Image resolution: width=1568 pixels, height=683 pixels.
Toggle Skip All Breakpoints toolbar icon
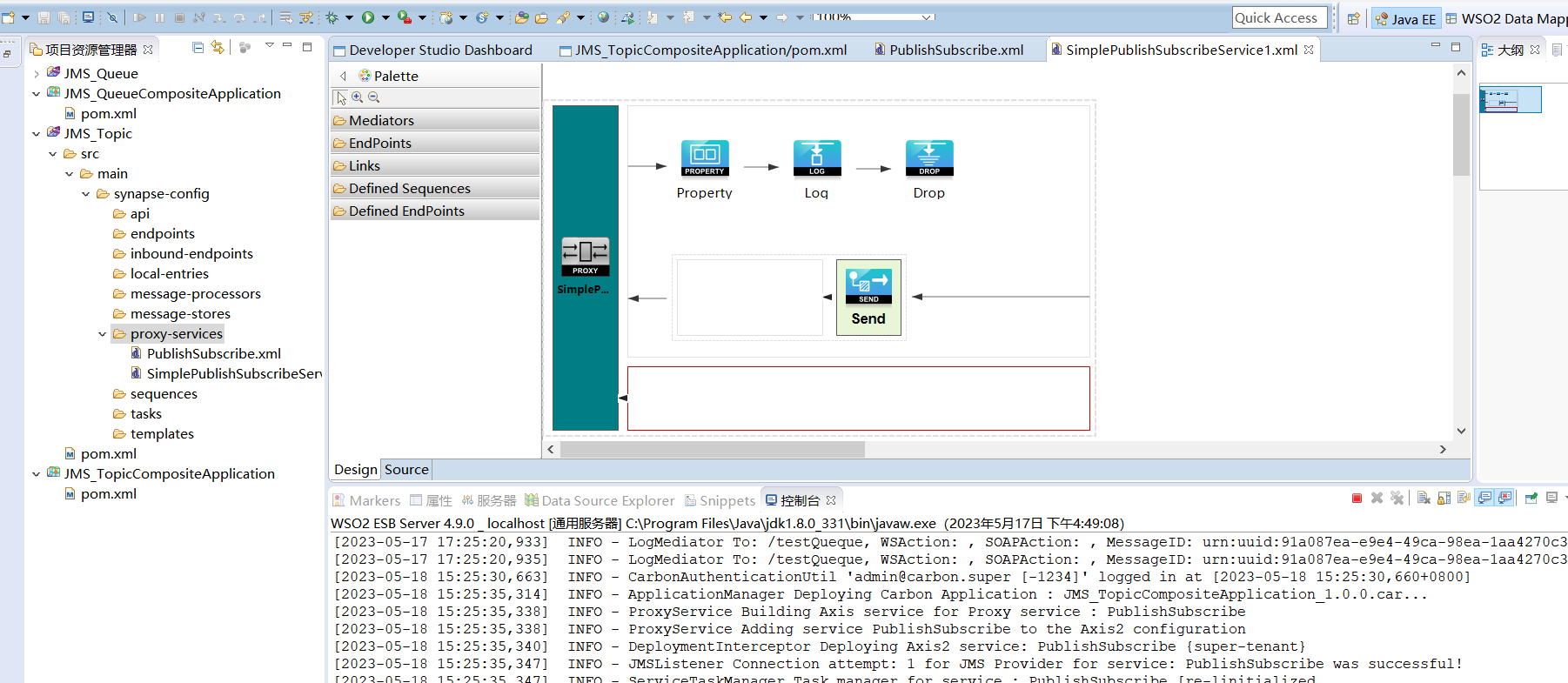[x=112, y=17]
